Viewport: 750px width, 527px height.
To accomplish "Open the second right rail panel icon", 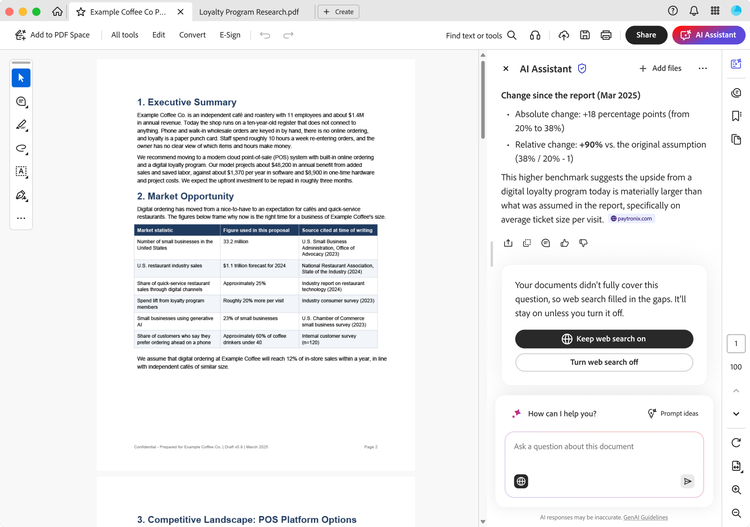I will (736, 93).
